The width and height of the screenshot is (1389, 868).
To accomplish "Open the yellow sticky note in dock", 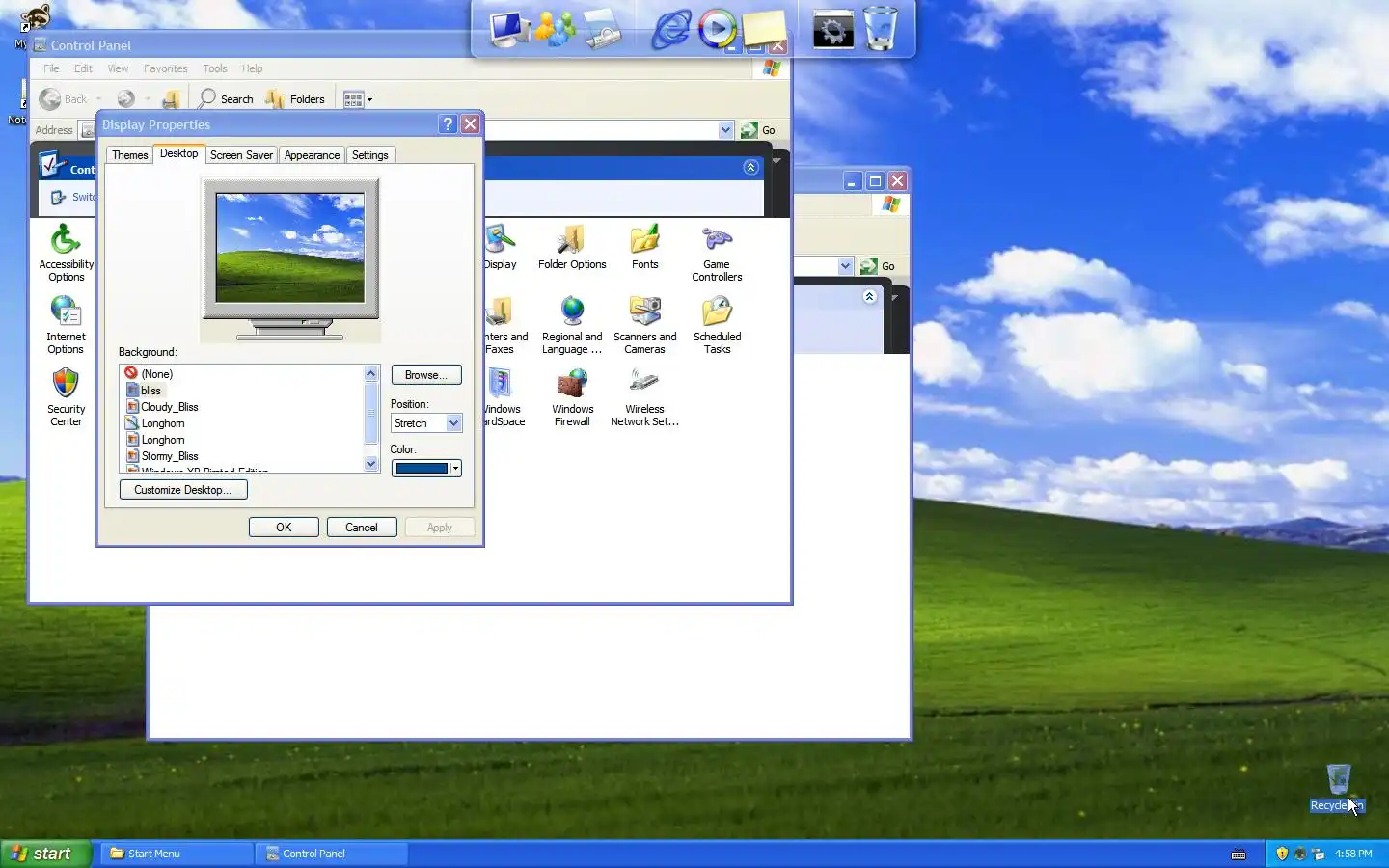I will click(x=764, y=29).
